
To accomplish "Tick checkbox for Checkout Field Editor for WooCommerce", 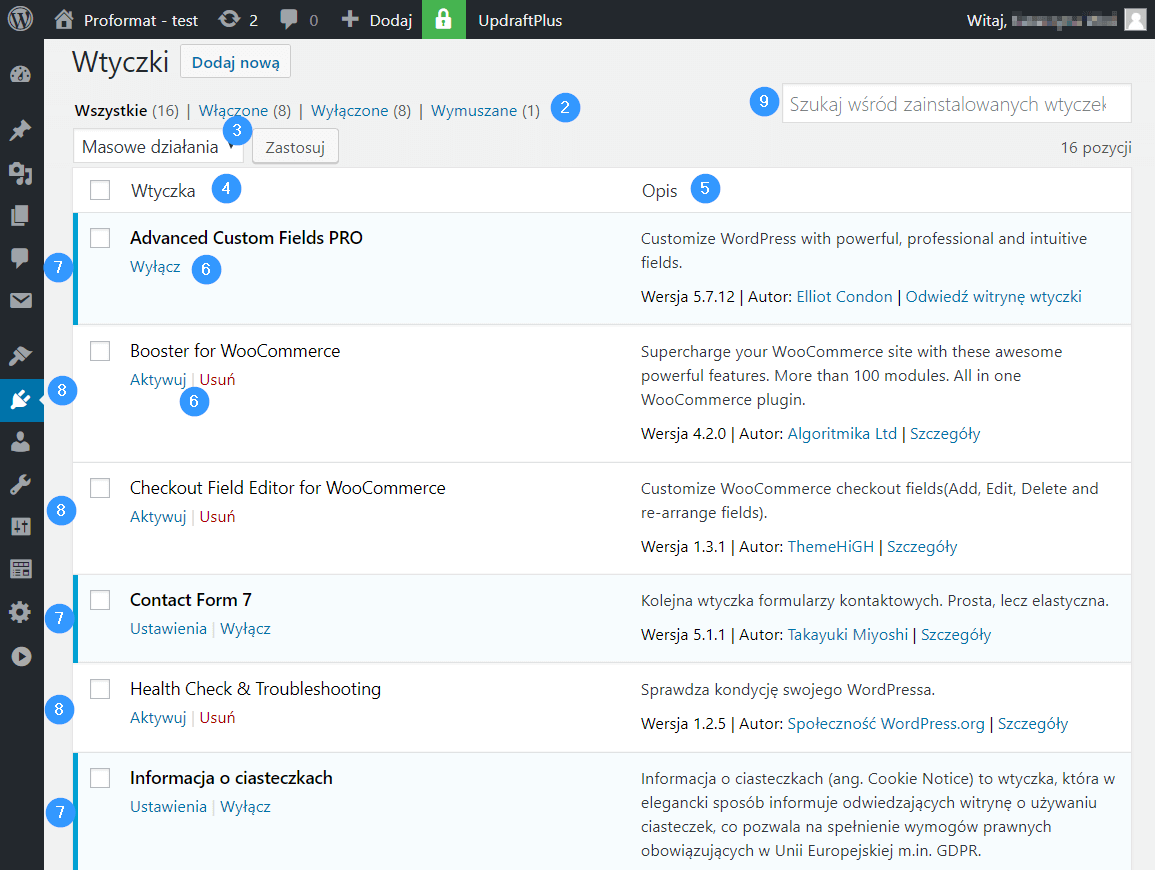I will point(100,488).
